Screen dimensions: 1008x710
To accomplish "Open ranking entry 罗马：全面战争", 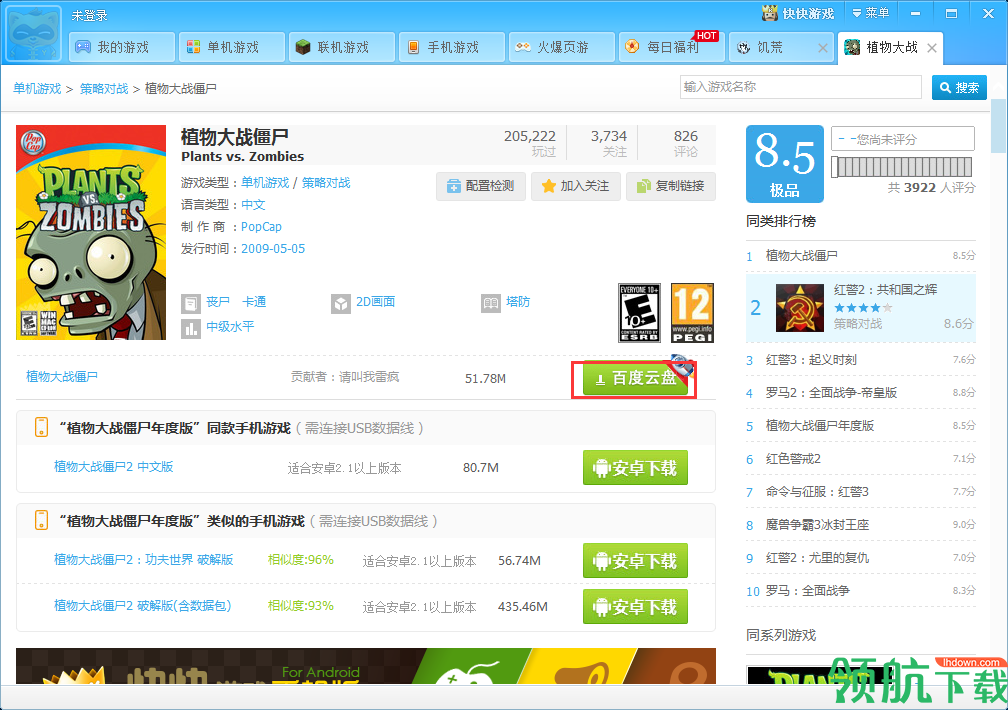I will (x=807, y=590).
